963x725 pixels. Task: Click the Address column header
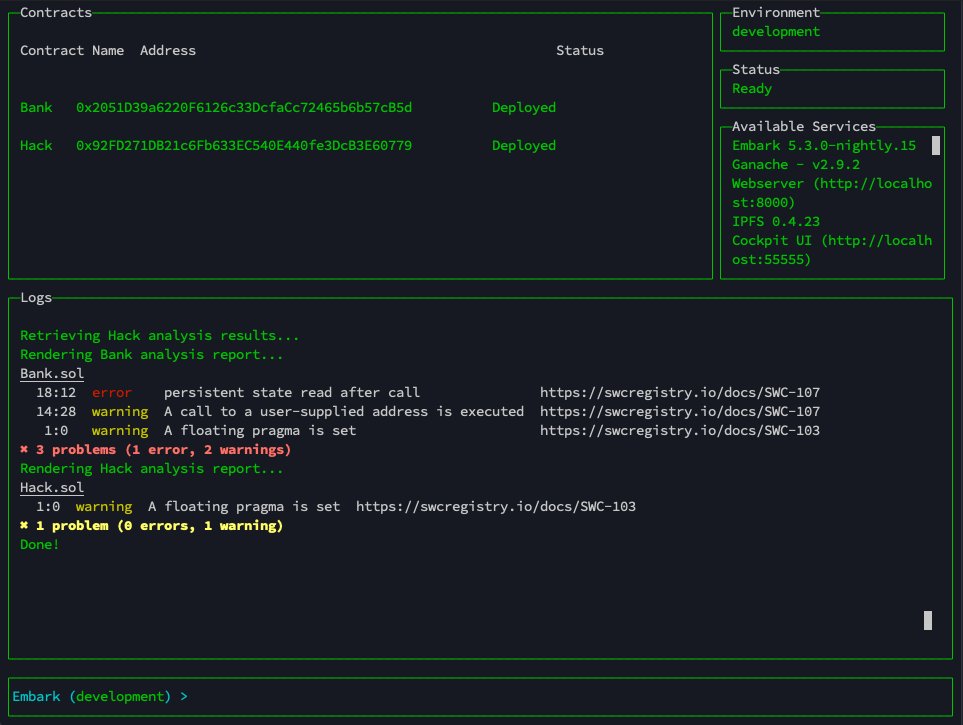[168, 50]
